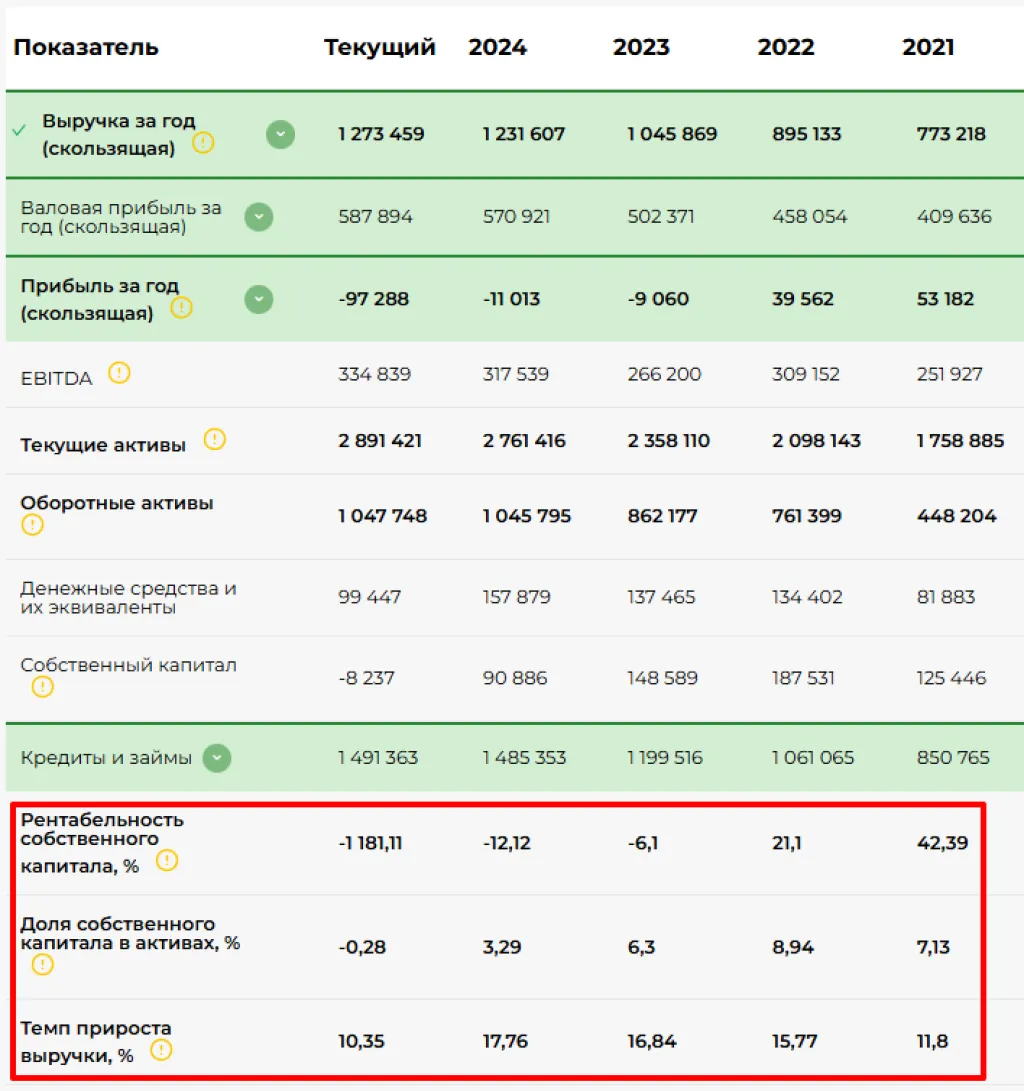Open the Собственный капитал info tooltip
This screenshot has width=1024, height=1091.
pyautogui.click(x=41, y=687)
